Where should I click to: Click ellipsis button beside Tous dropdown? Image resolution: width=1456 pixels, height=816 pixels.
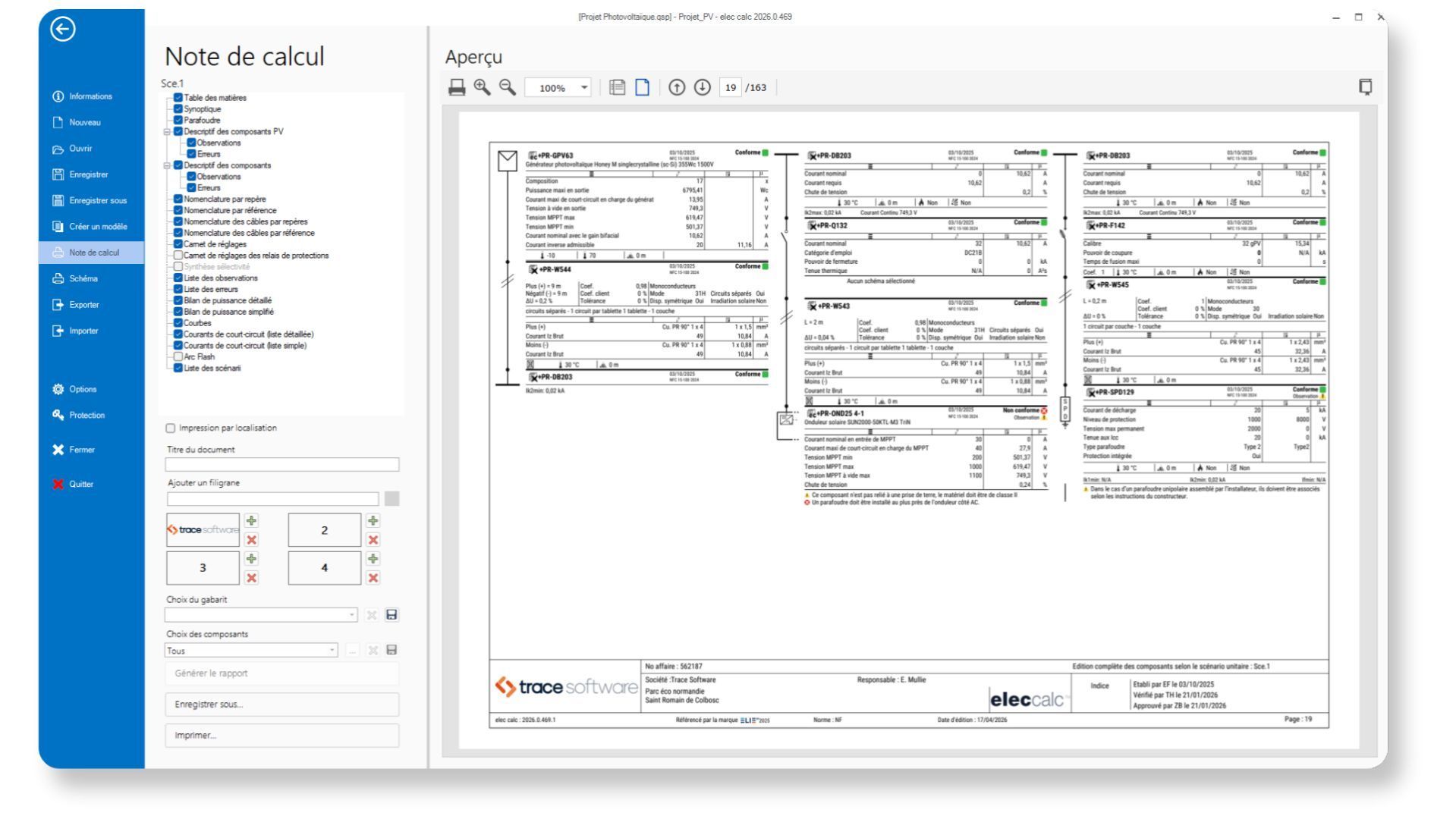[x=354, y=651]
